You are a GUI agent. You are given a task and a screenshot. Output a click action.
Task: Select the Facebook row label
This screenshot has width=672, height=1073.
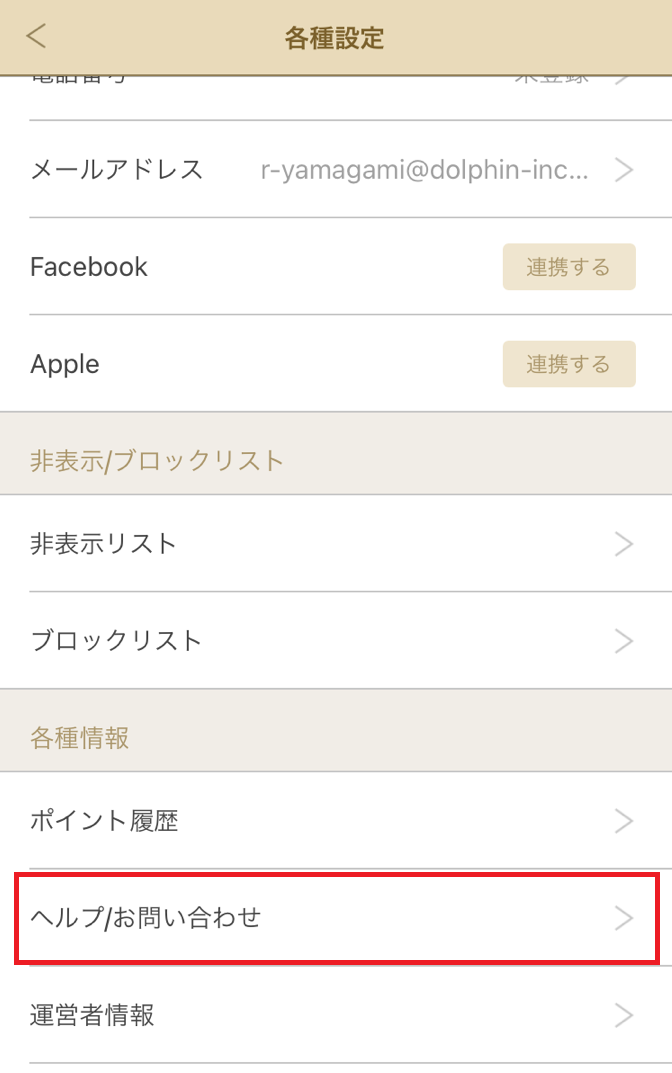pos(89,267)
